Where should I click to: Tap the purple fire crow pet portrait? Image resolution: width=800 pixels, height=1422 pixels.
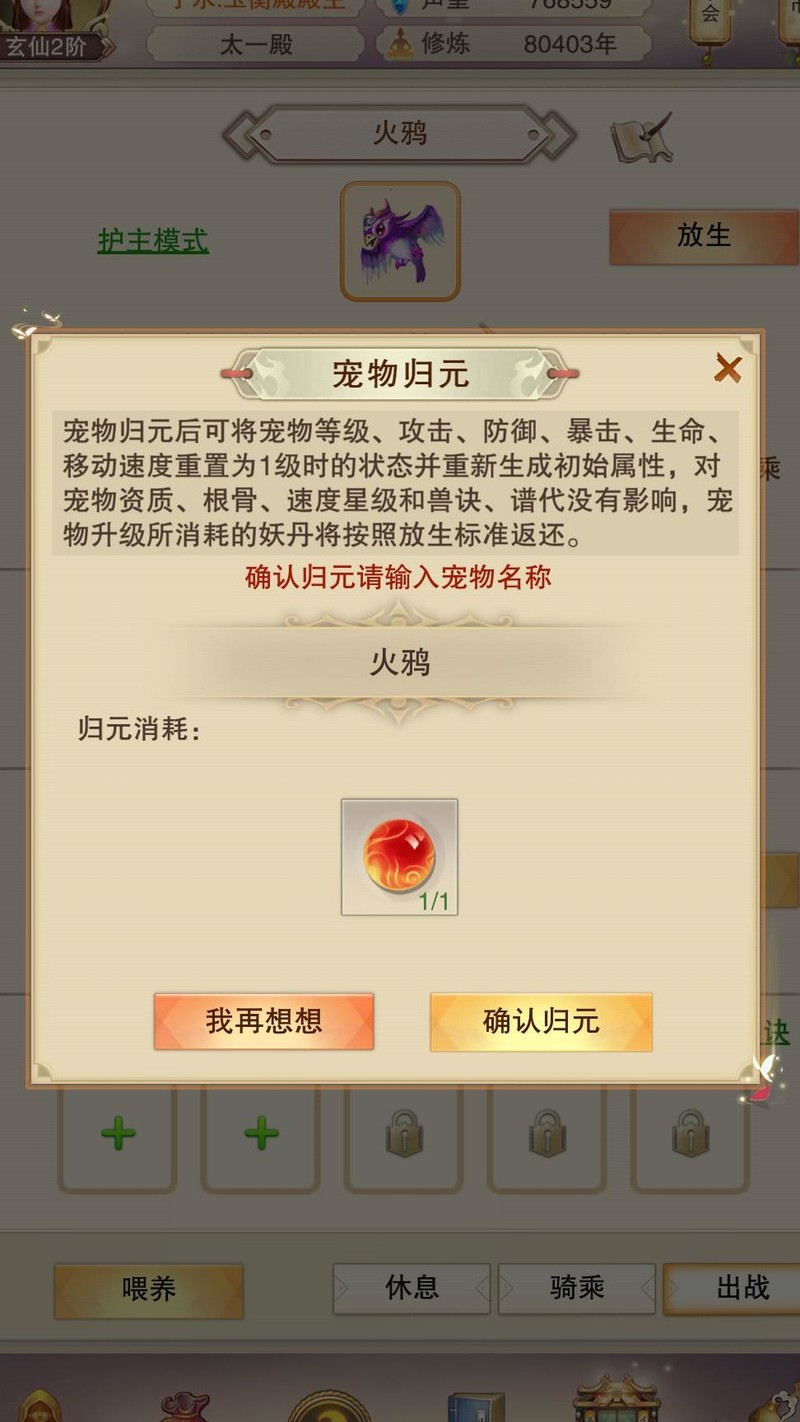click(x=400, y=241)
